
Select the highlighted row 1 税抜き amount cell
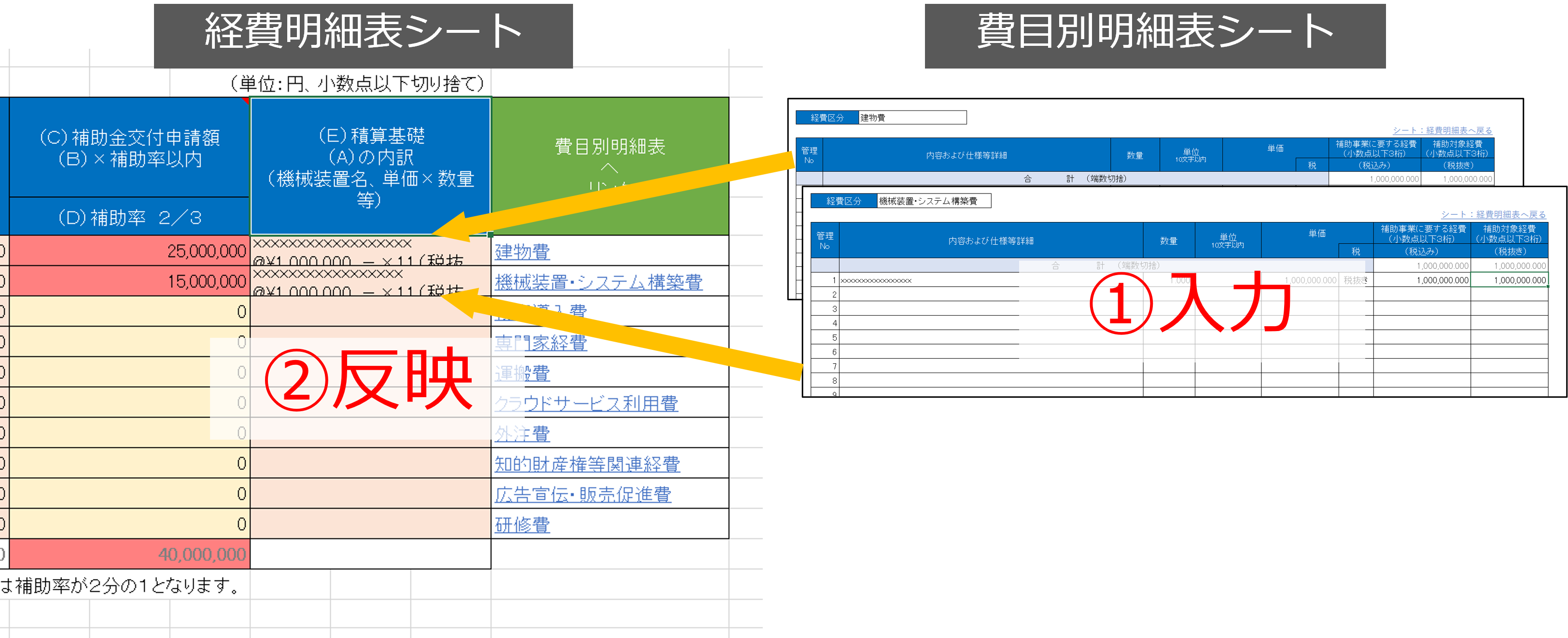(x=1510, y=280)
